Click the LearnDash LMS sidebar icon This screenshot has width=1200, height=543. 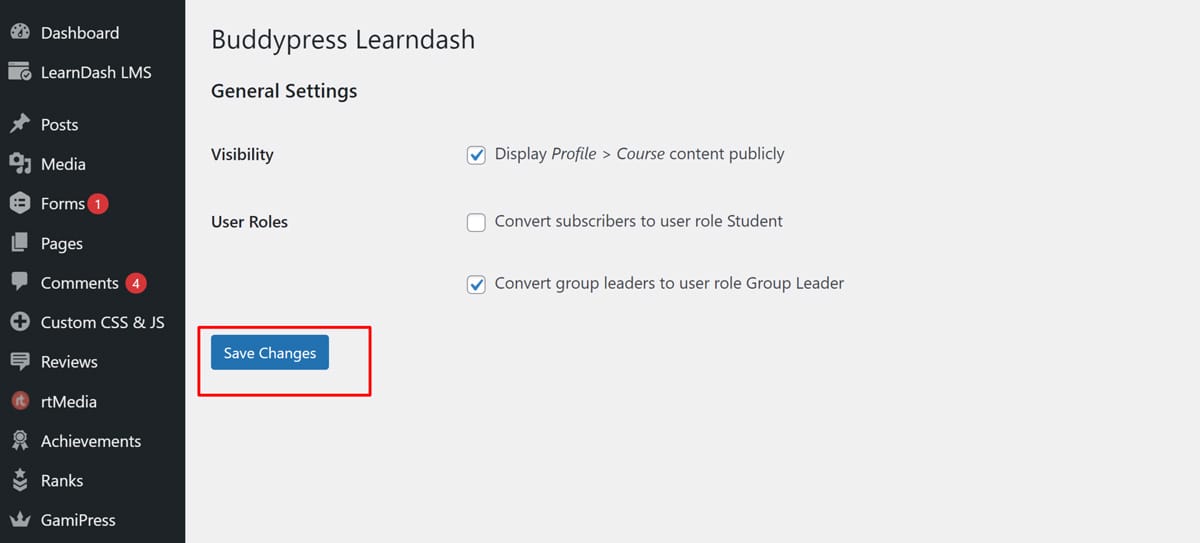[x=19, y=72]
